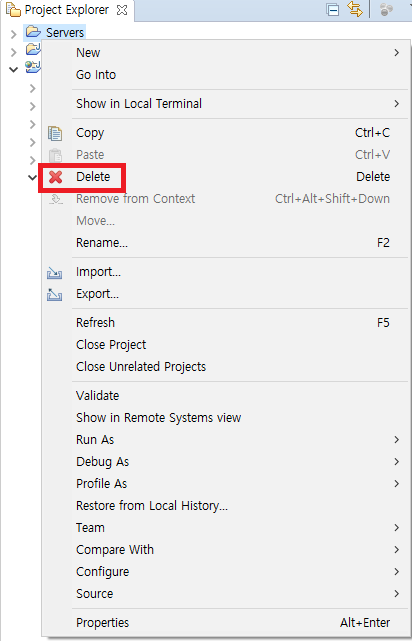
Task: Expand the Servers tree node
Action: 13,33
